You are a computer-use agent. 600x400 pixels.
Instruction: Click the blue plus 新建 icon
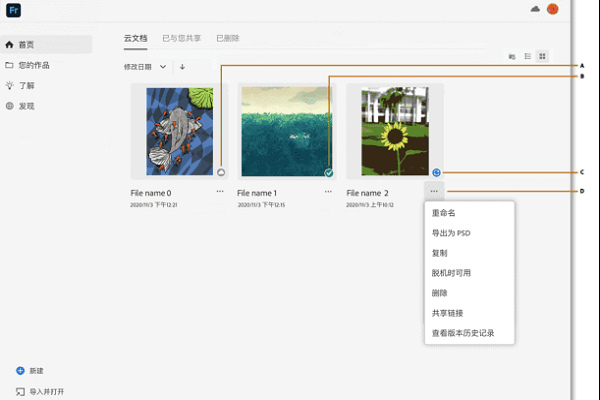(x=20, y=370)
